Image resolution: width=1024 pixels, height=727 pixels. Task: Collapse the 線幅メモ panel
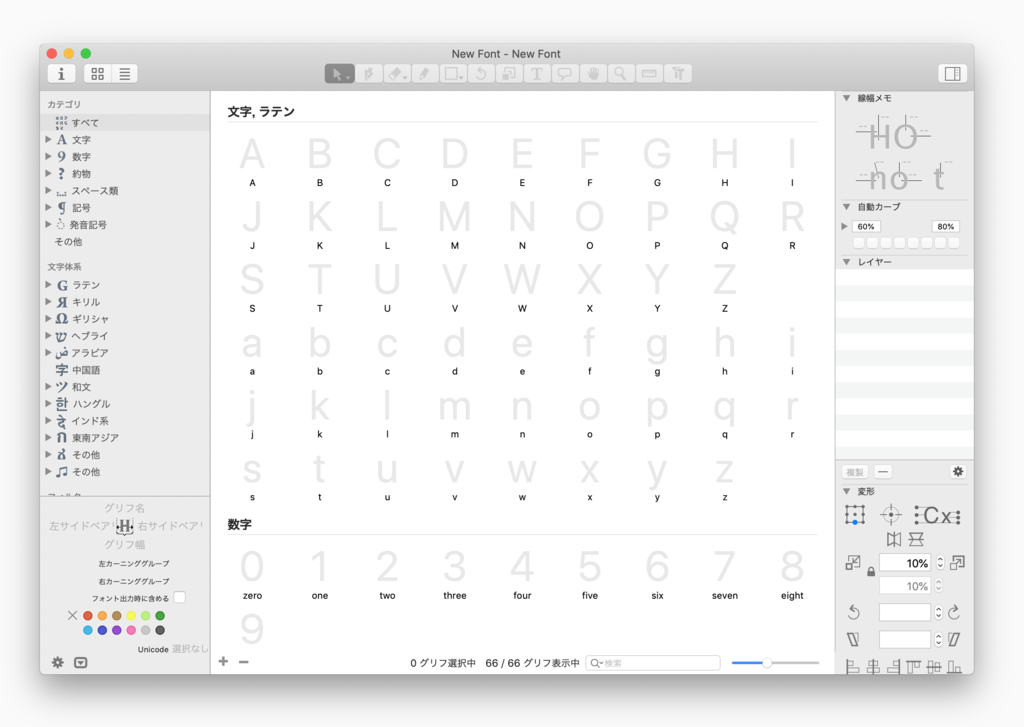point(846,98)
